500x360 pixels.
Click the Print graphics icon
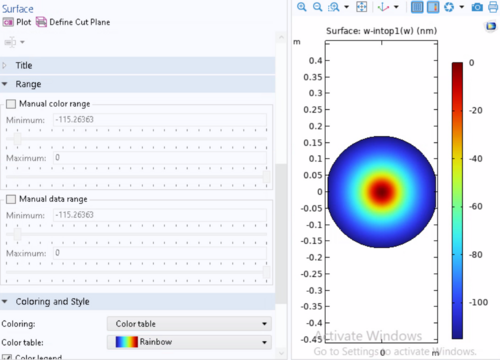tap(493, 7)
